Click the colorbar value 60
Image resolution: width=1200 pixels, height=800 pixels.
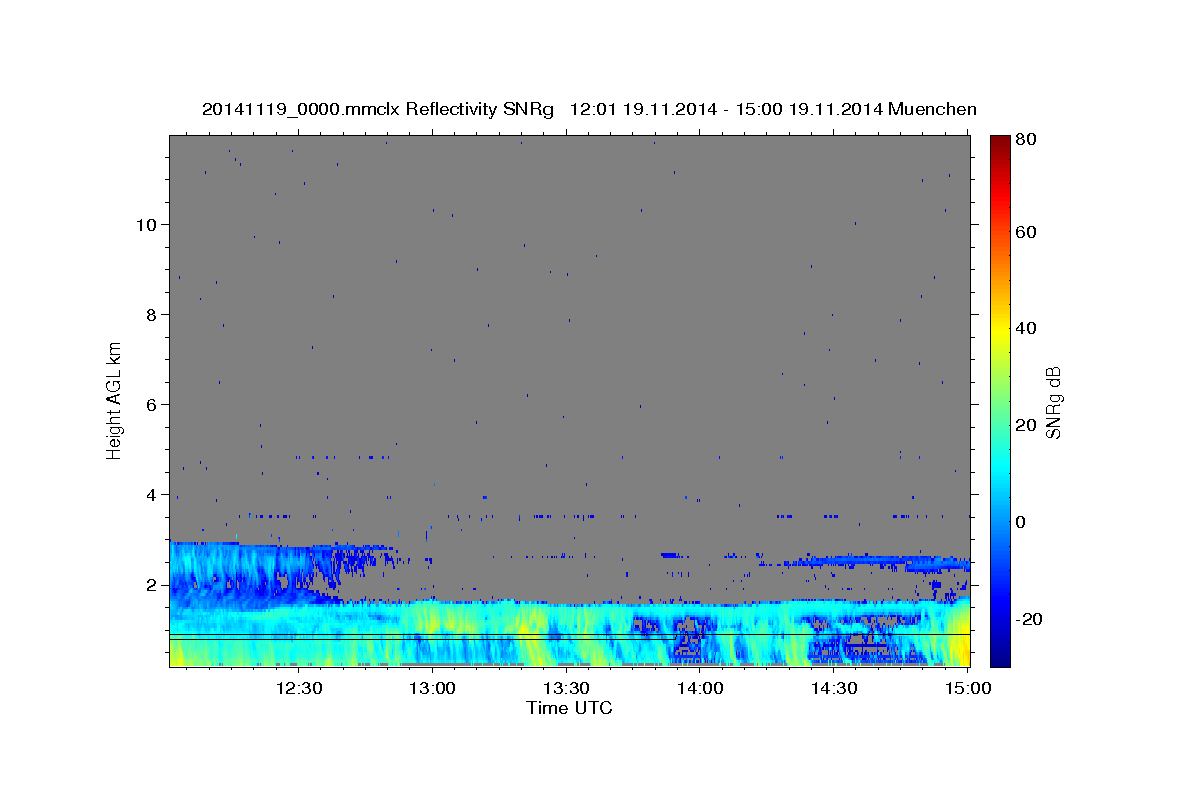tap(1026, 232)
